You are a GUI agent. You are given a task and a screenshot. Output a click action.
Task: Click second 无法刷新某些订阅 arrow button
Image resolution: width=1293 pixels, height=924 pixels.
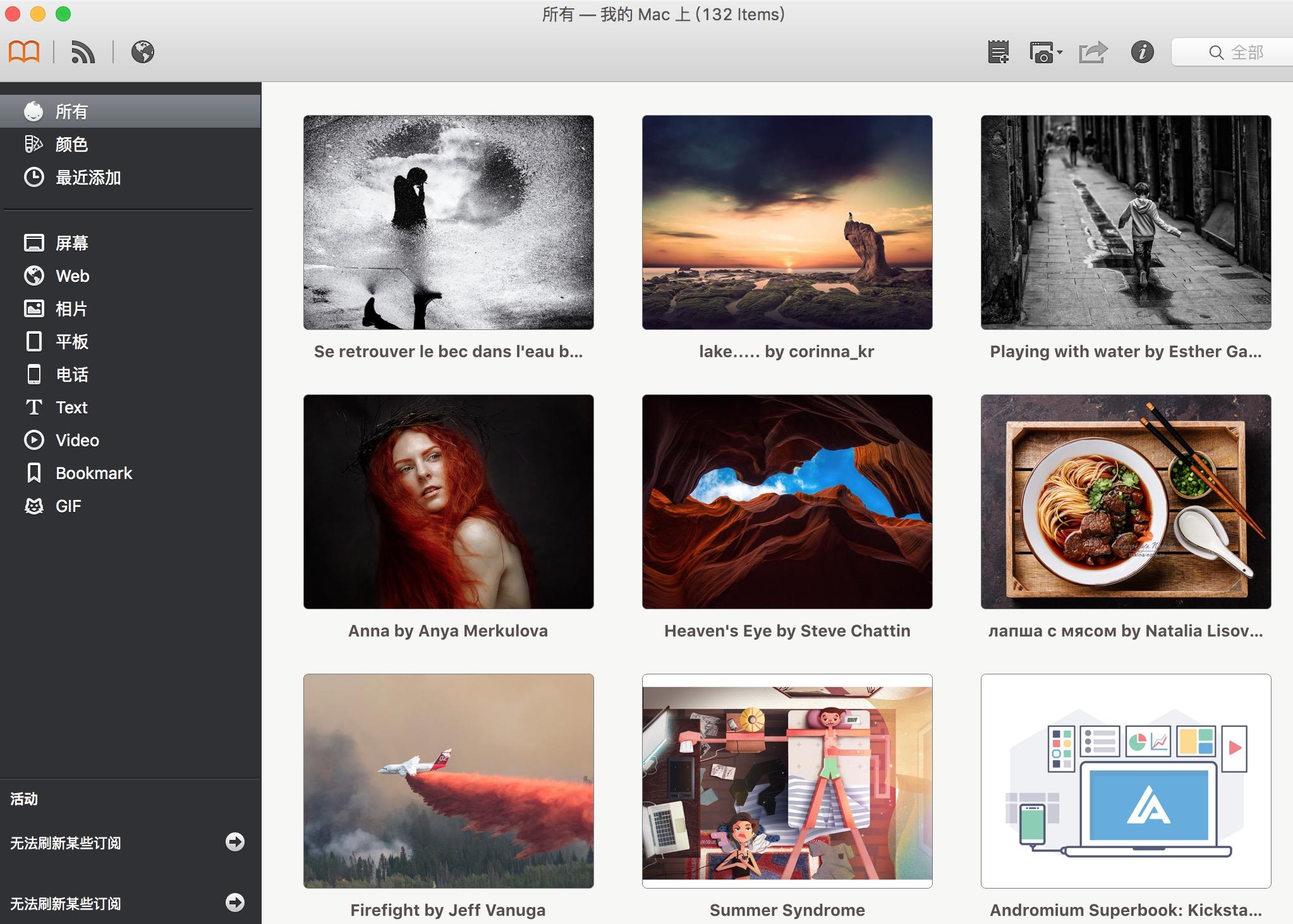pyautogui.click(x=235, y=903)
